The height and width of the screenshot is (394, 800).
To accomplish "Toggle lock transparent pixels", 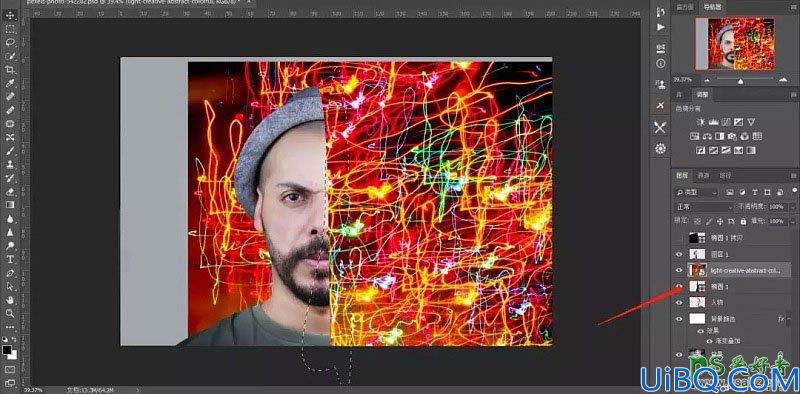I will point(697,221).
